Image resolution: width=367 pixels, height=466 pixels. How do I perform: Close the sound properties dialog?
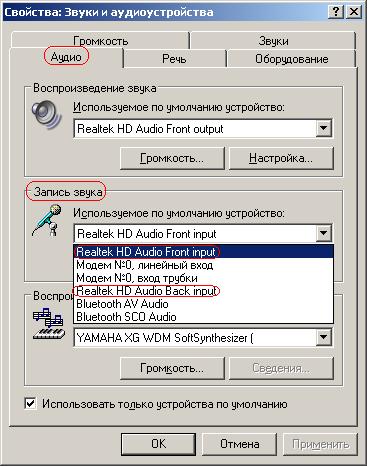354,12
